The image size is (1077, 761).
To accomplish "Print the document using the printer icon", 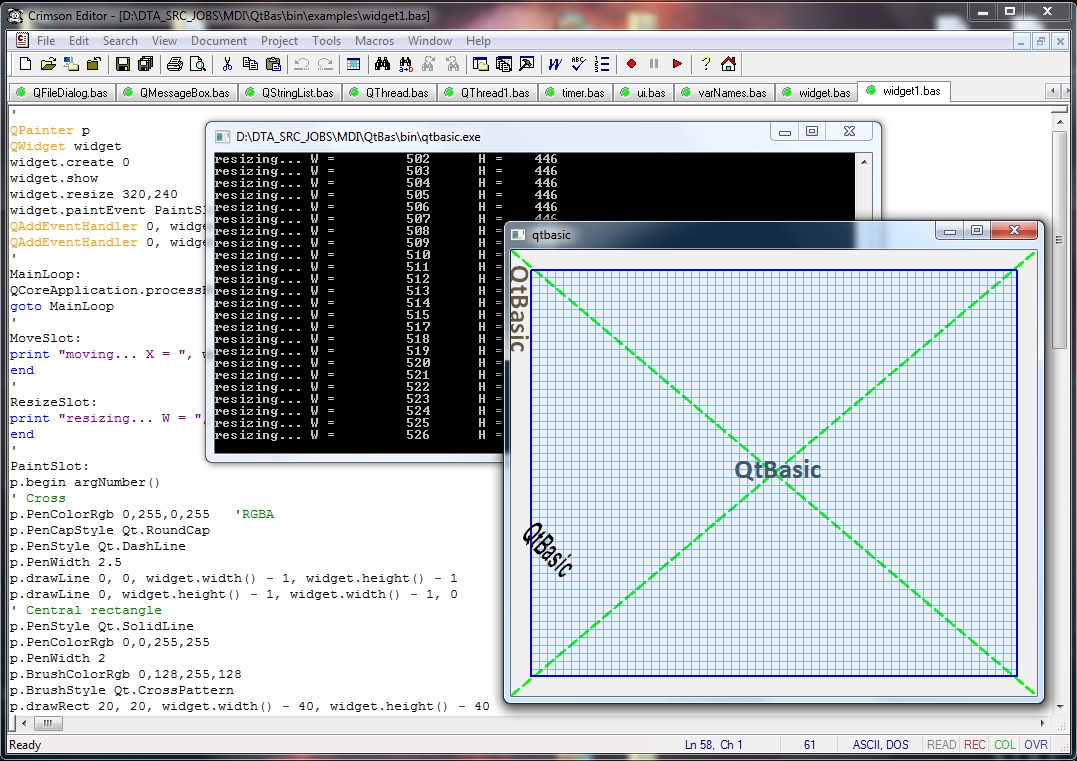I will [175, 64].
